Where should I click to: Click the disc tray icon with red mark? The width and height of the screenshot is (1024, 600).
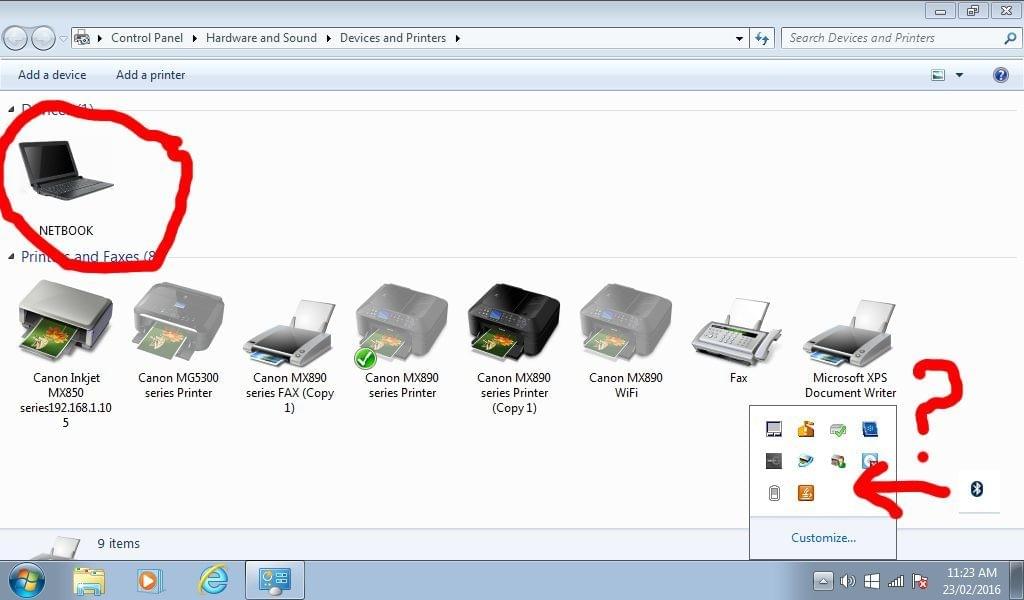click(x=870, y=461)
